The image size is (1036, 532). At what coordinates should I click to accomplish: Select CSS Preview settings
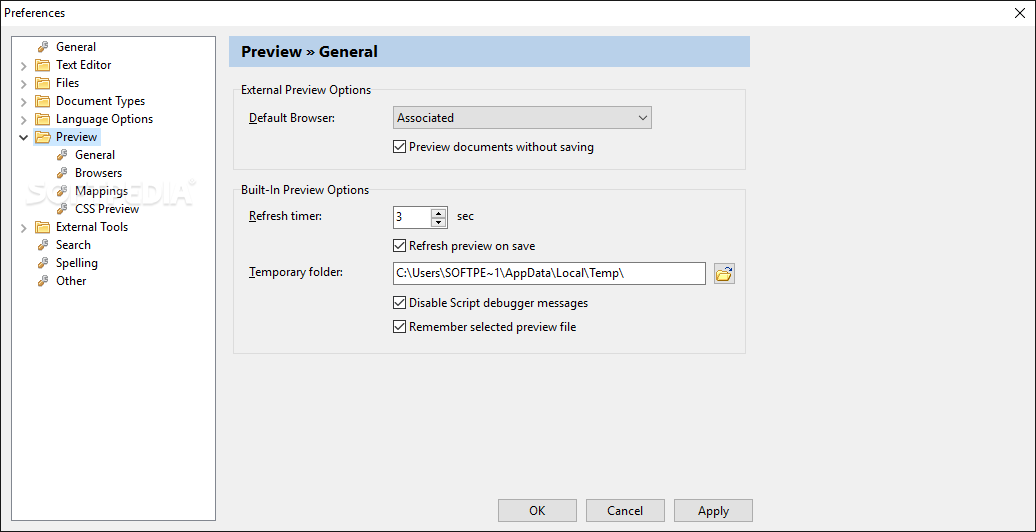click(x=107, y=209)
